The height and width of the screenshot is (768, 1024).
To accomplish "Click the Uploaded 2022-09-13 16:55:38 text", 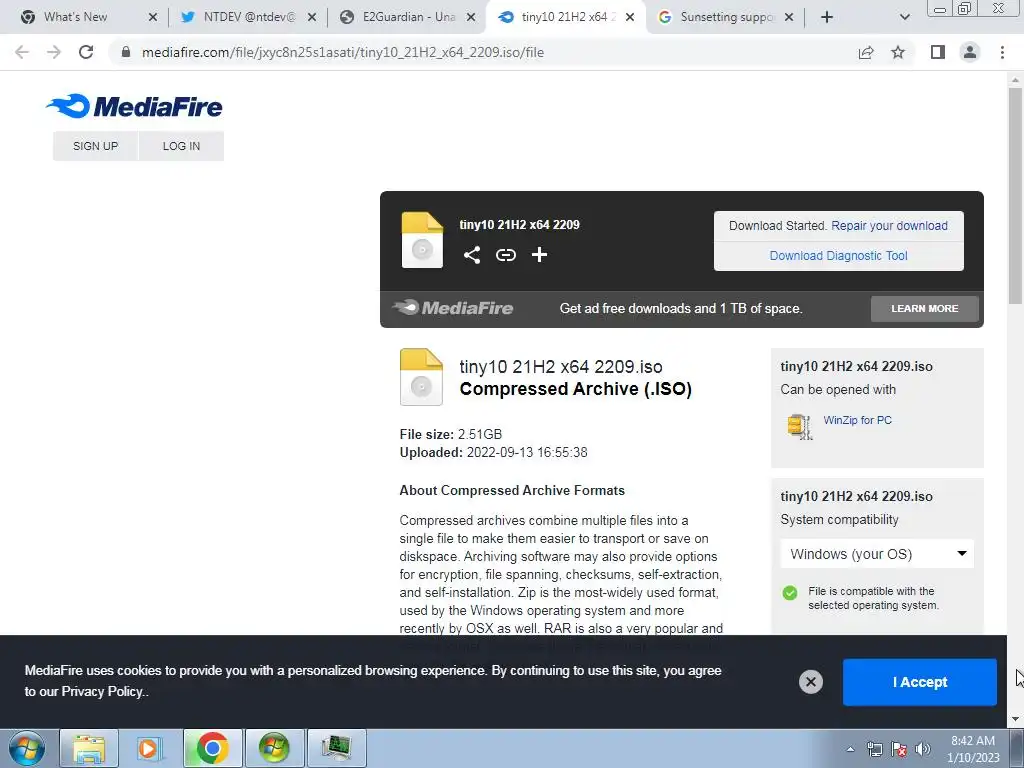I will [x=494, y=452].
